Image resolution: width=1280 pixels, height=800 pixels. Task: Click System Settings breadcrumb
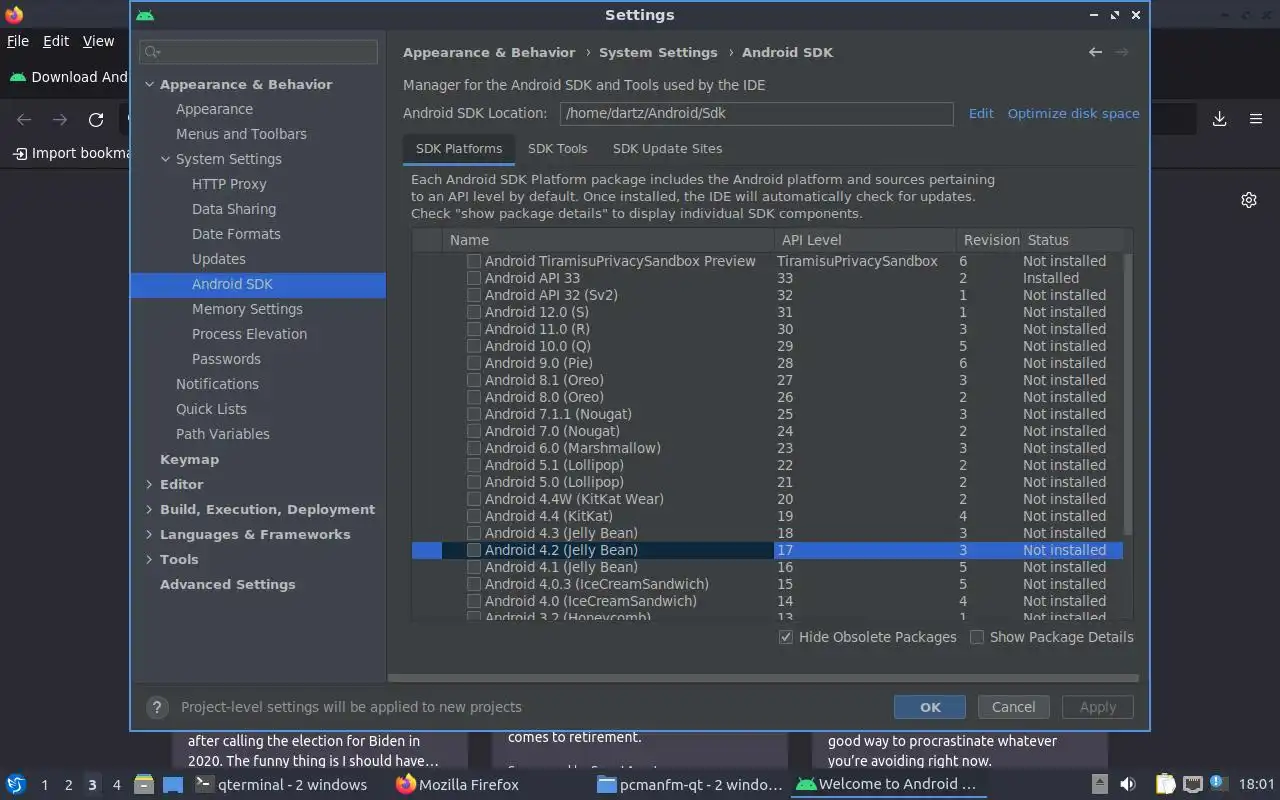pyautogui.click(x=658, y=52)
